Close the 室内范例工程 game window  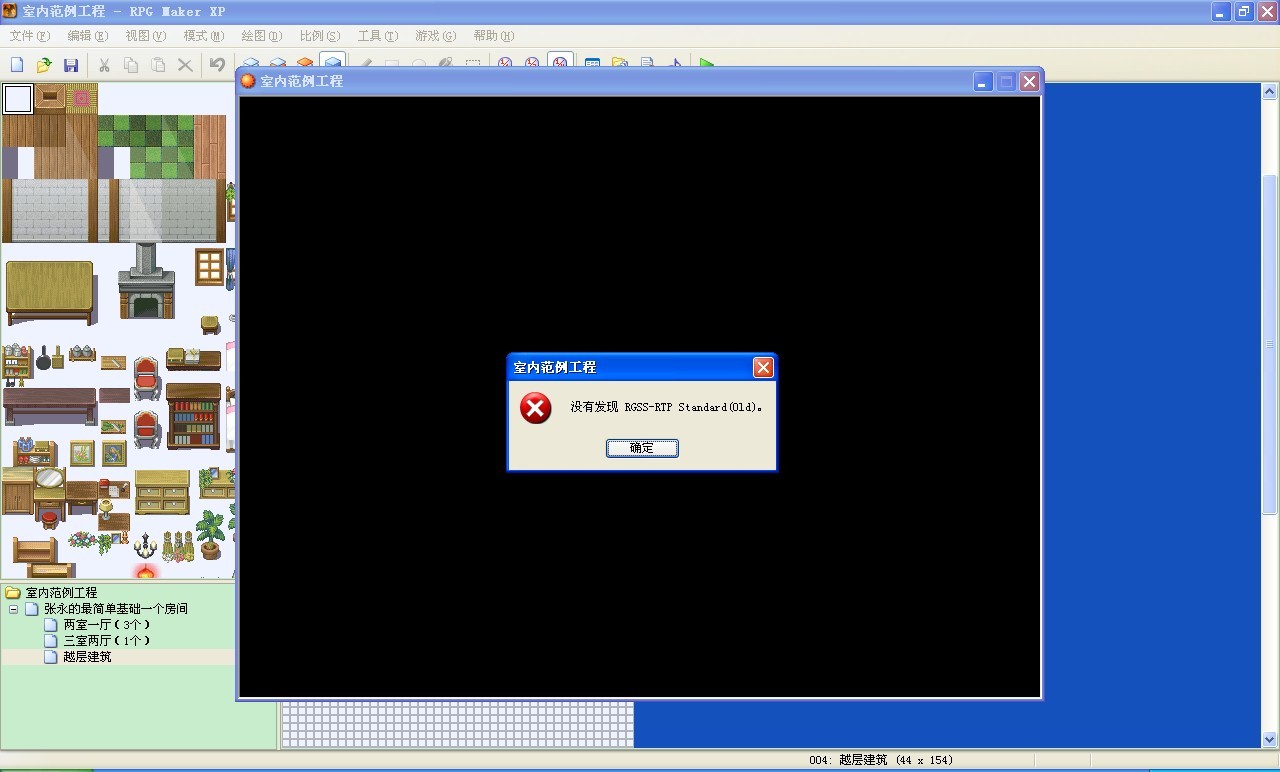[x=1029, y=82]
